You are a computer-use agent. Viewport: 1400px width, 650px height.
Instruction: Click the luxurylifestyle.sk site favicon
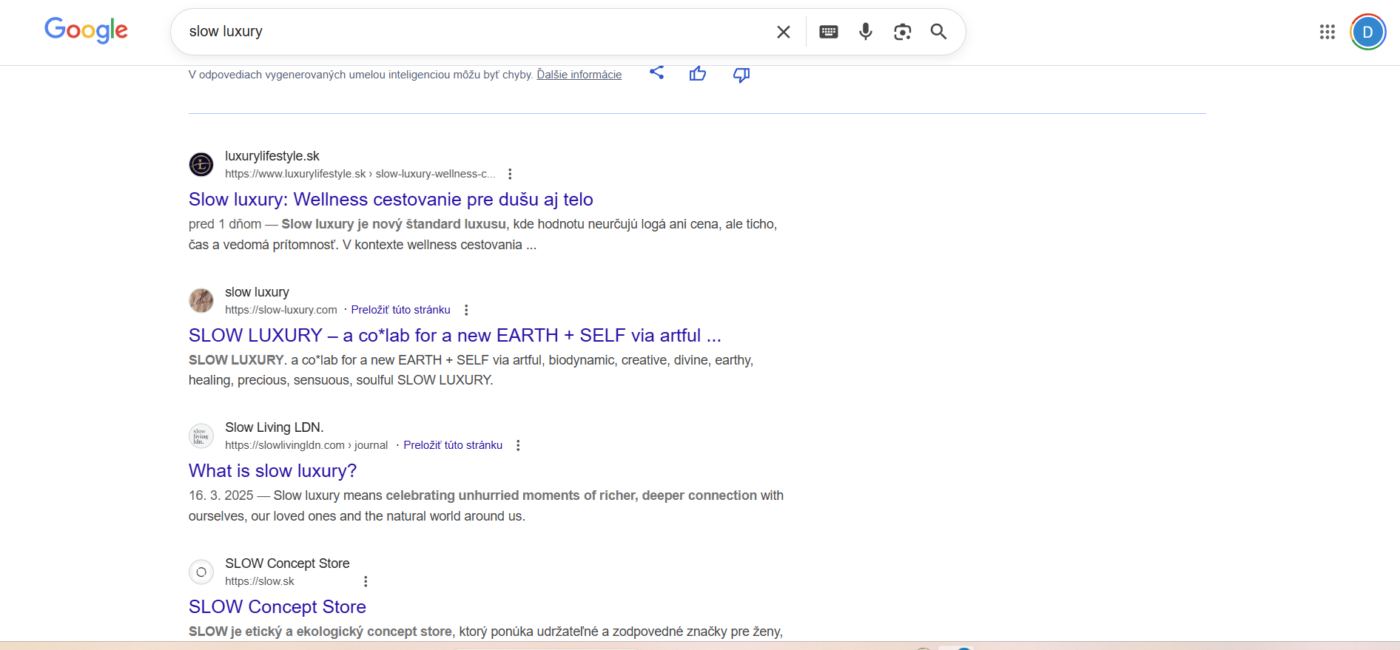click(x=201, y=164)
